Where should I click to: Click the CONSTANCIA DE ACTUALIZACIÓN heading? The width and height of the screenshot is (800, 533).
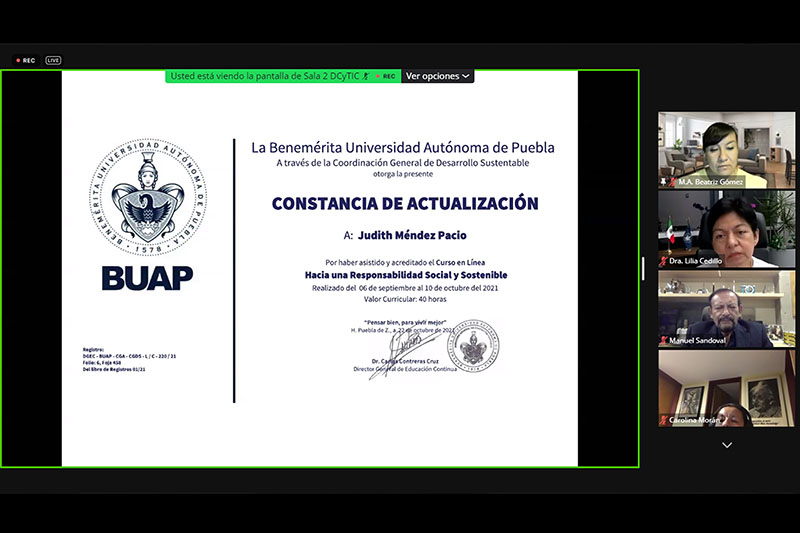(404, 203)
